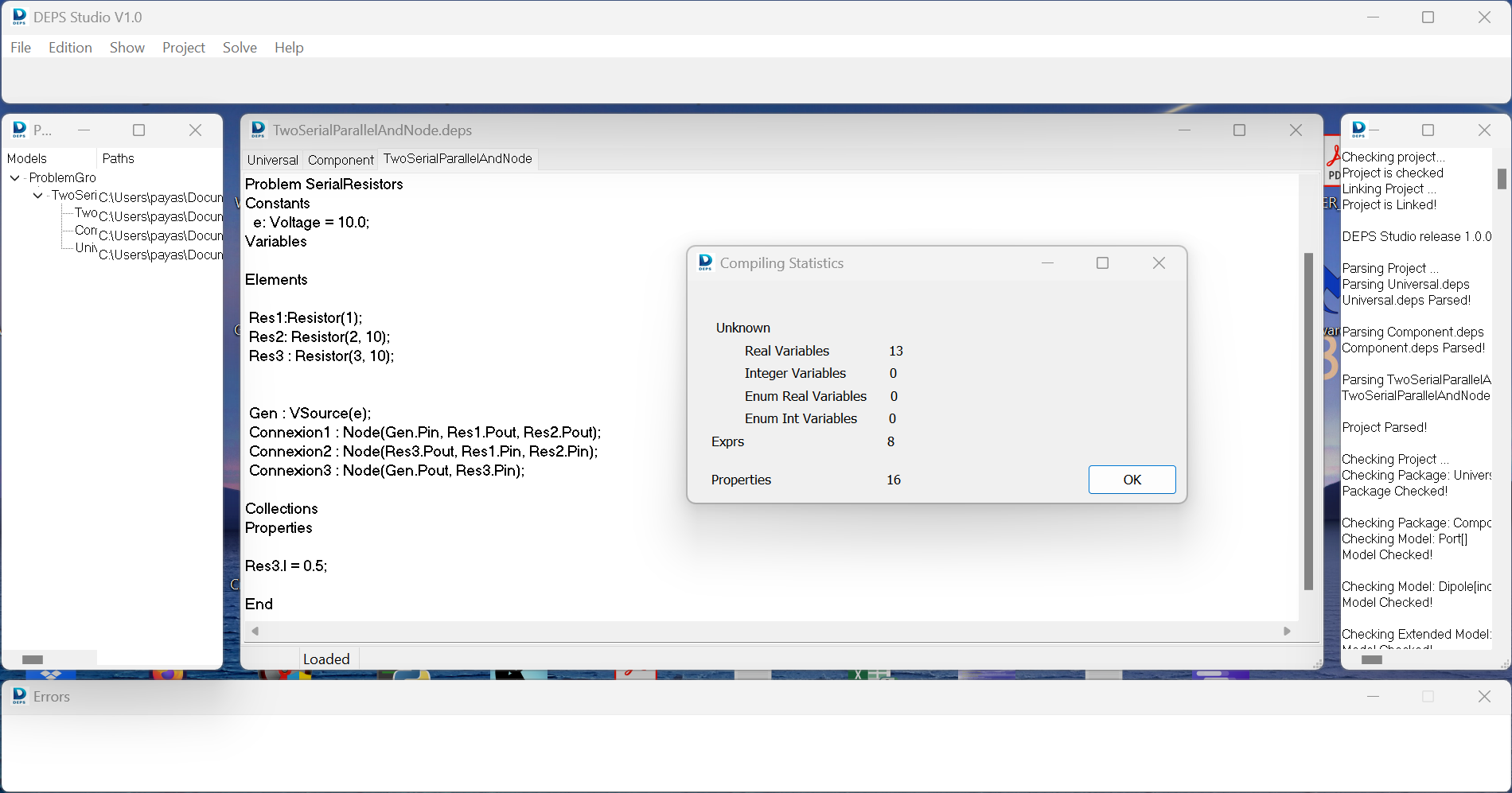Click 'DEPS Studio release 1.0.0' log line
The height and width of the screenshot is (793, 1512).
tap(1417, 237)
